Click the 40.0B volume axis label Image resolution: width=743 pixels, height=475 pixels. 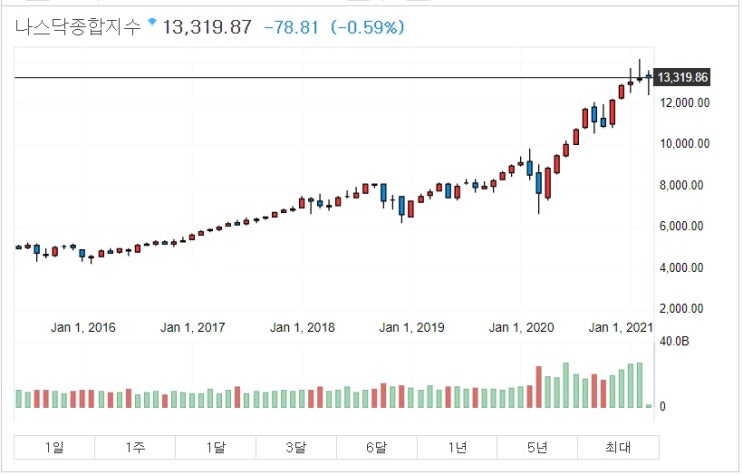pyautogui.click(x=674, y=341)
